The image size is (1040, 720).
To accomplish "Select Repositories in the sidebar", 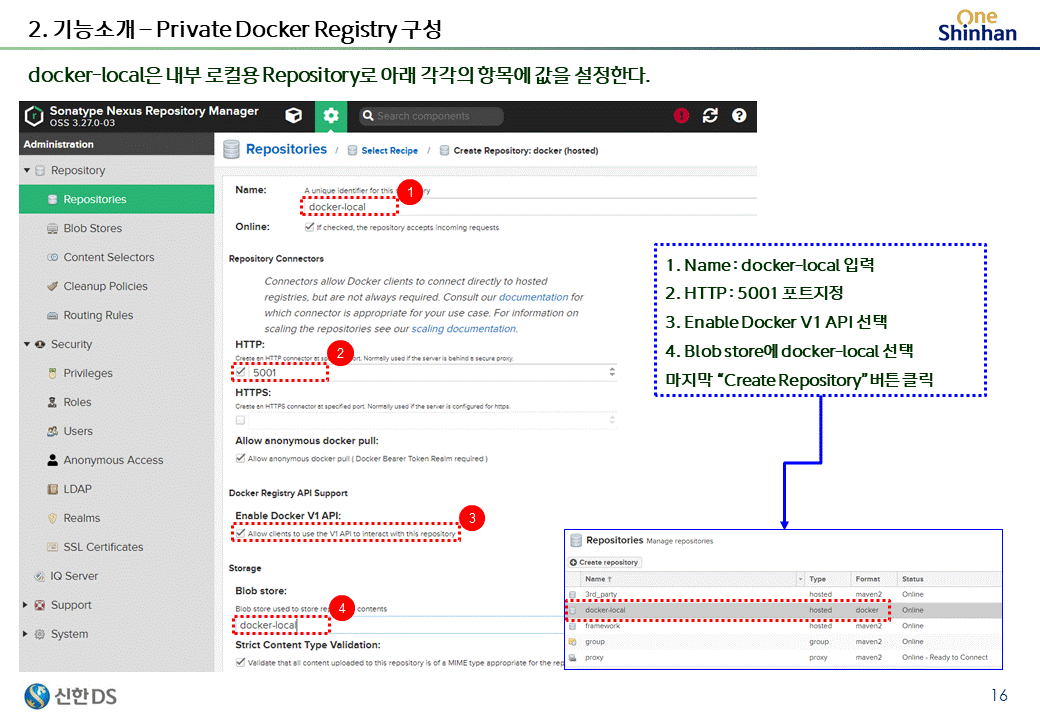I will (x=117, y=200).
